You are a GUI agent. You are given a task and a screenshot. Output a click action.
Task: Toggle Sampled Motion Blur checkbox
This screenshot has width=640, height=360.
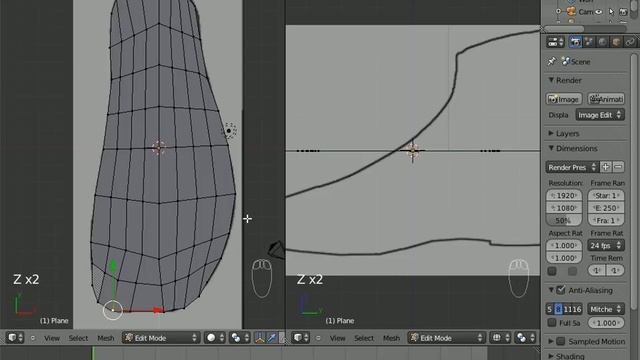coord(561,341)
